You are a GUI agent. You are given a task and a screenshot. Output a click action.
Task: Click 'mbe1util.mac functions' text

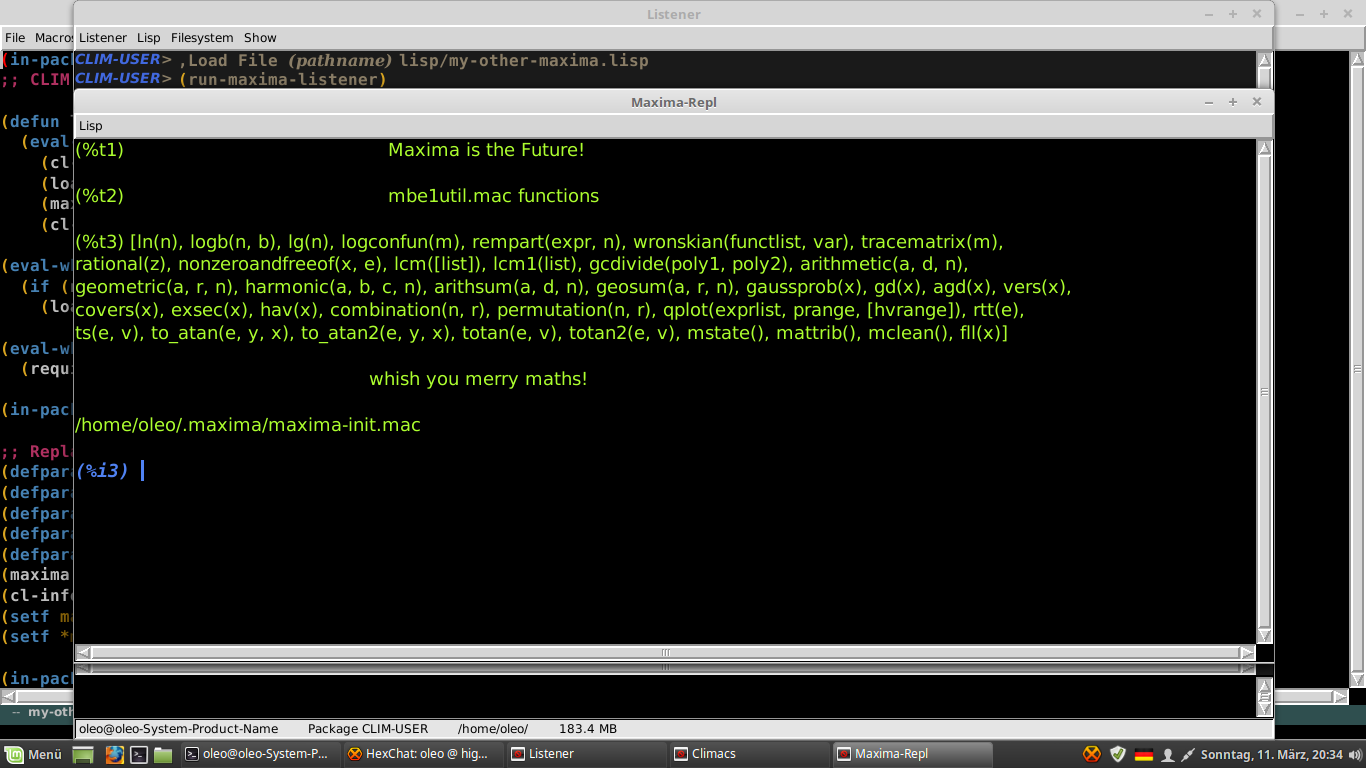494,196
